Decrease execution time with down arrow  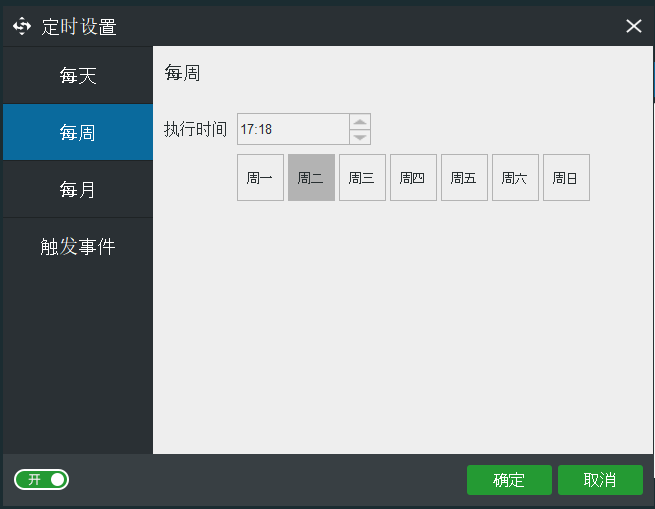coord(360,137)
